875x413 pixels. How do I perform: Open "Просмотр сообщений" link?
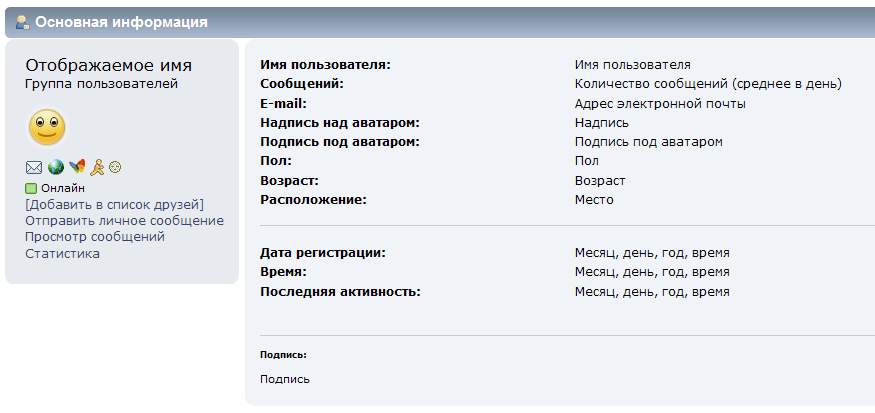coord(95,237)
